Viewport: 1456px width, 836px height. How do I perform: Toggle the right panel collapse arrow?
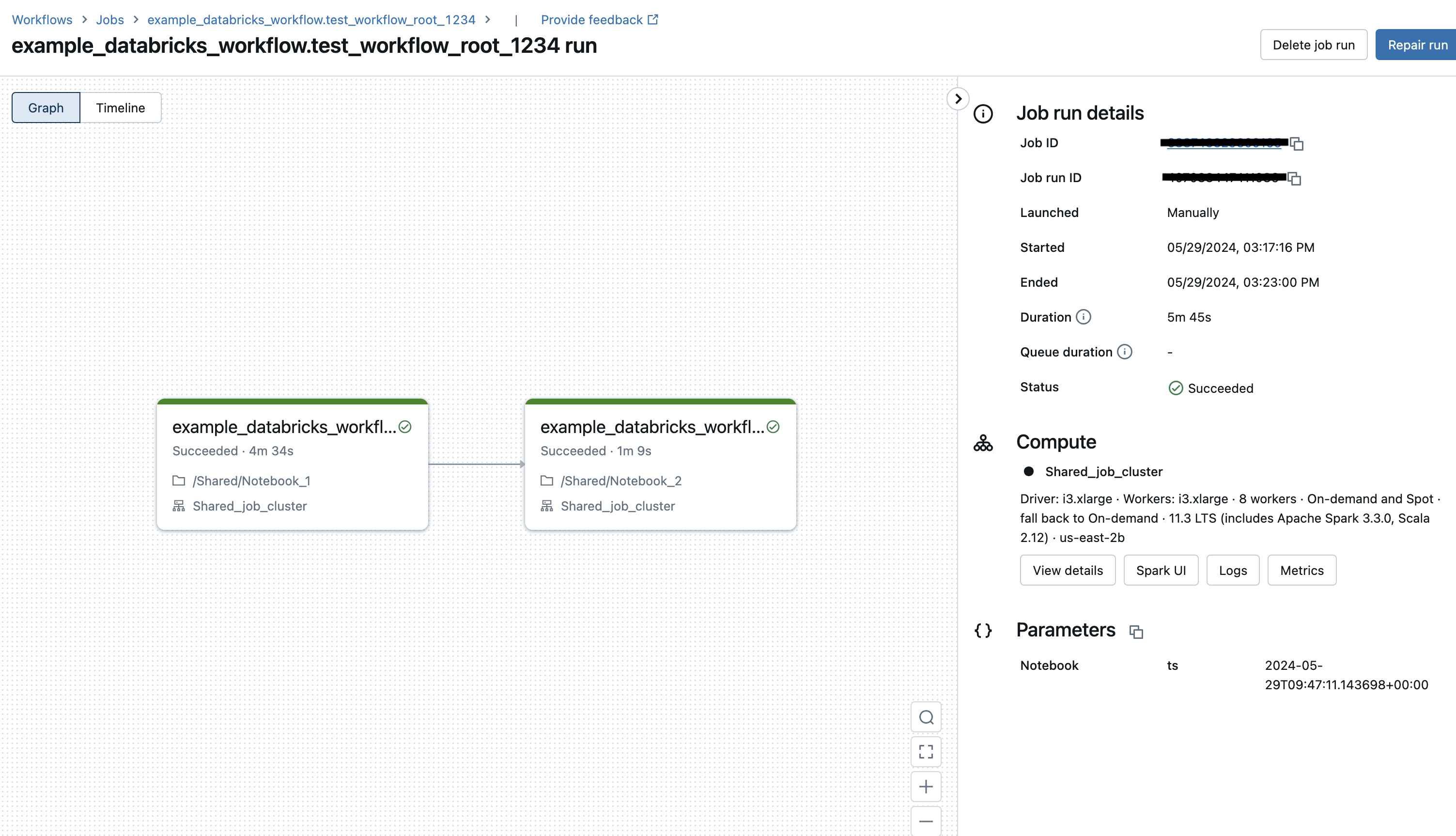[x=957, y=98]
